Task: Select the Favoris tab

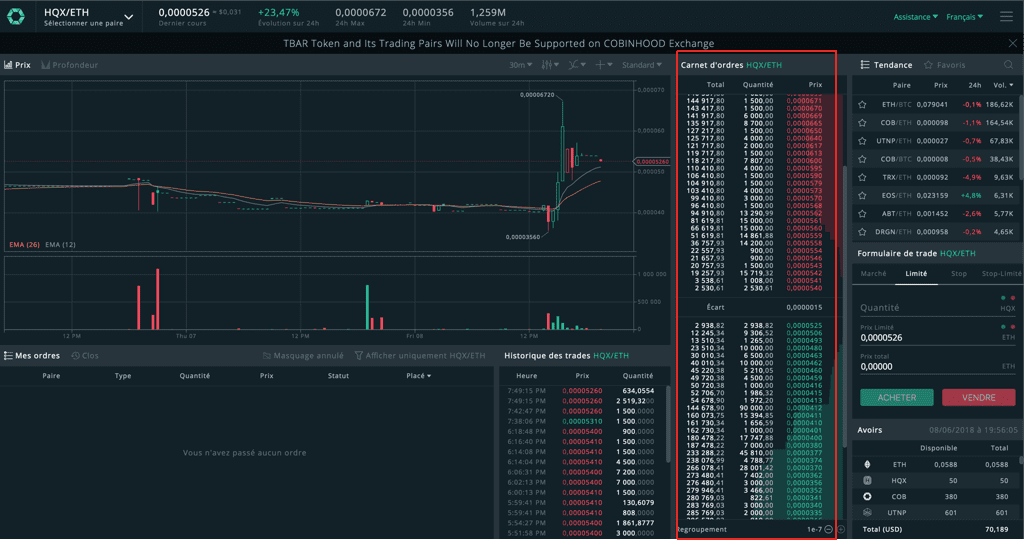Action: pyautogui.click(x=944, y=65)
